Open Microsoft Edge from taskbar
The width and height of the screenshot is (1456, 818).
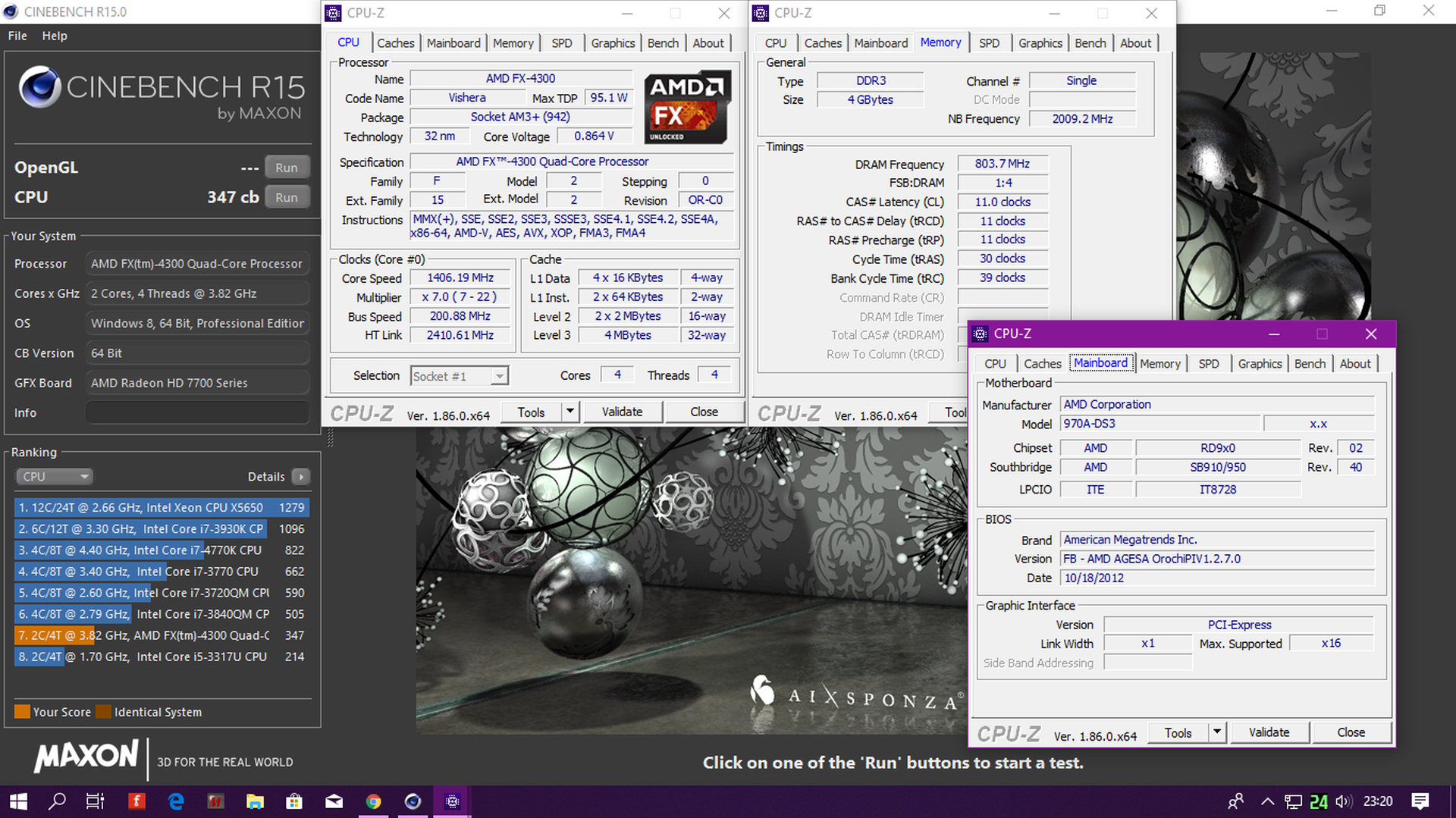[176, 801]
